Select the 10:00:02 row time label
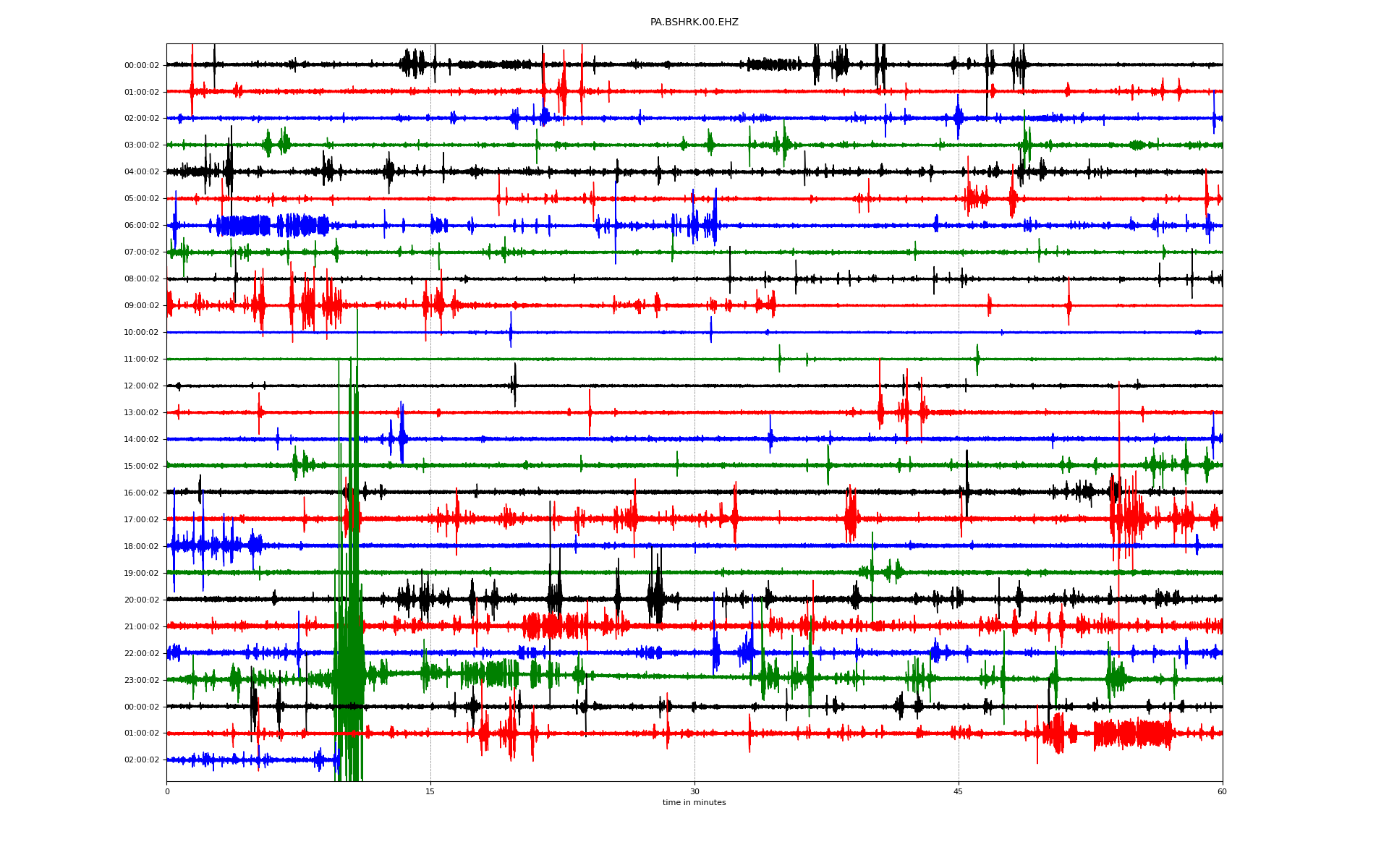Image resolution: width=1389 pixels, height=868 pixels. (142, 333)
